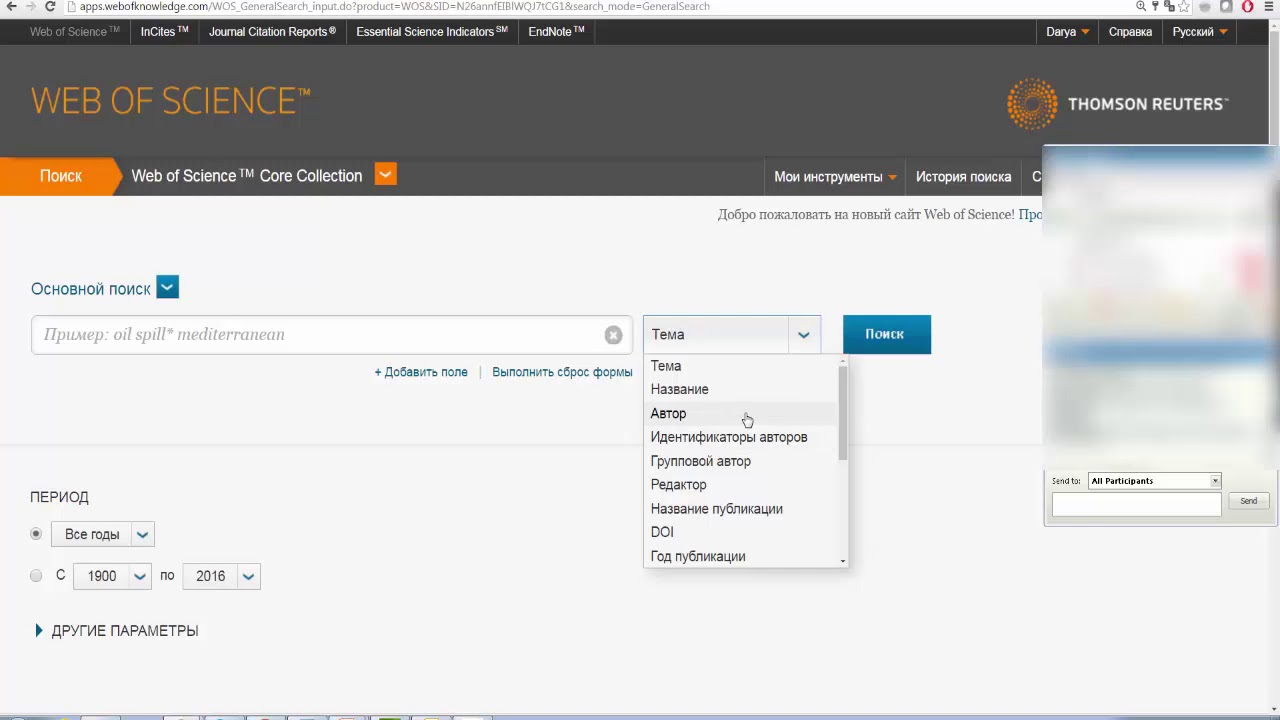
Task: Click the field list scroll down arrow
Action: (x=843, y=562)
